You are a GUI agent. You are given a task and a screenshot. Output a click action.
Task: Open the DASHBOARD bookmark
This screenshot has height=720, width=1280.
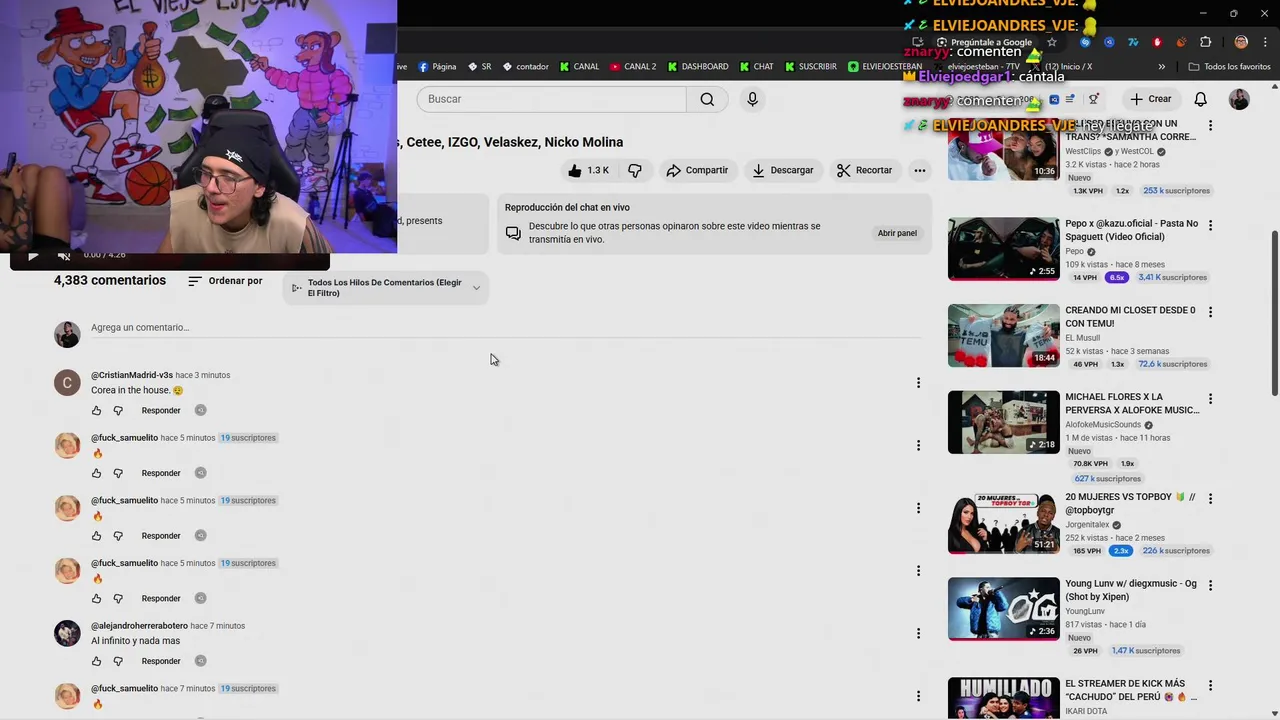[x=697, y=67]
